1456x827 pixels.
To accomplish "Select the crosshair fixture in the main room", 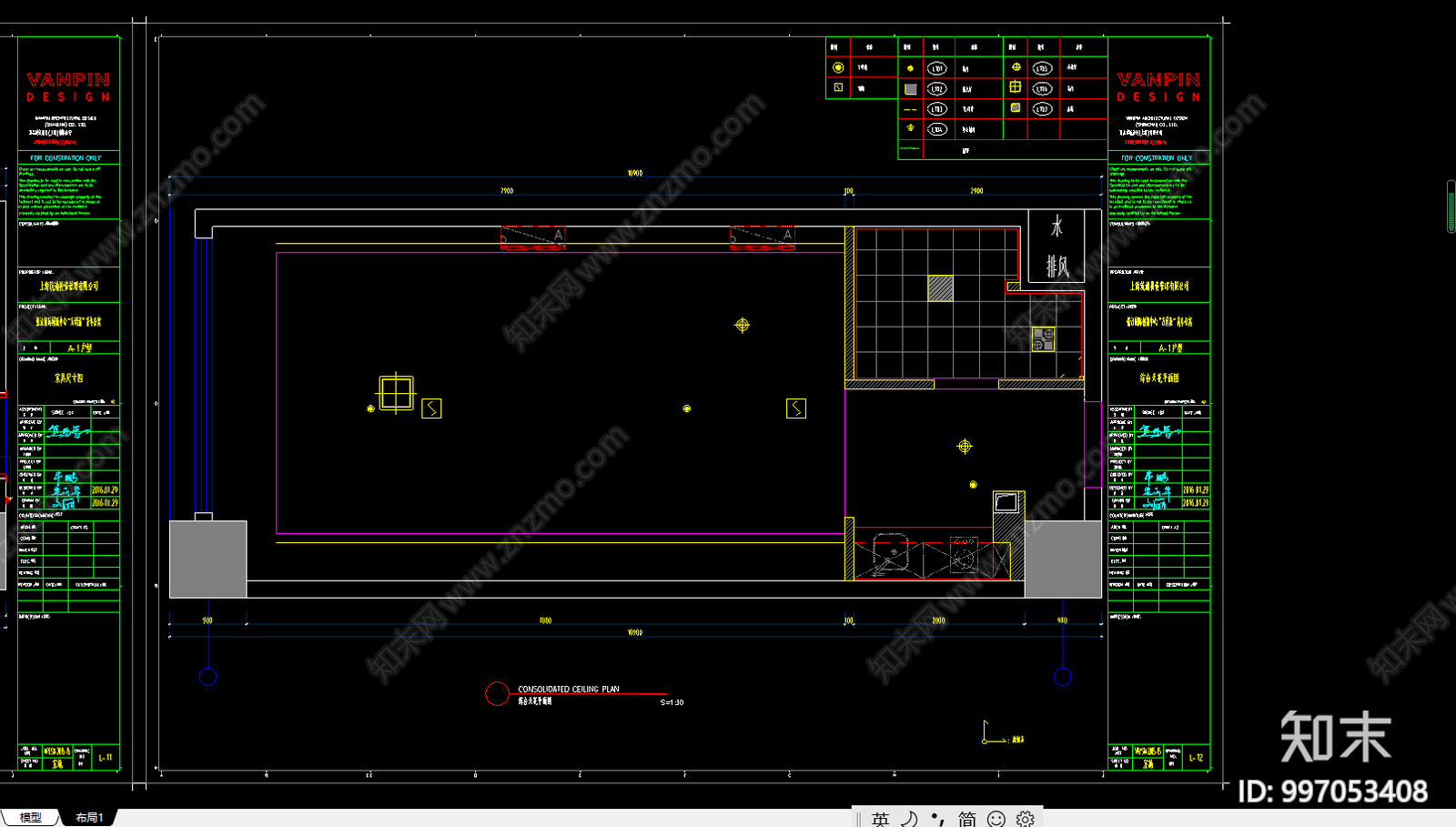I will pos(743,325).
